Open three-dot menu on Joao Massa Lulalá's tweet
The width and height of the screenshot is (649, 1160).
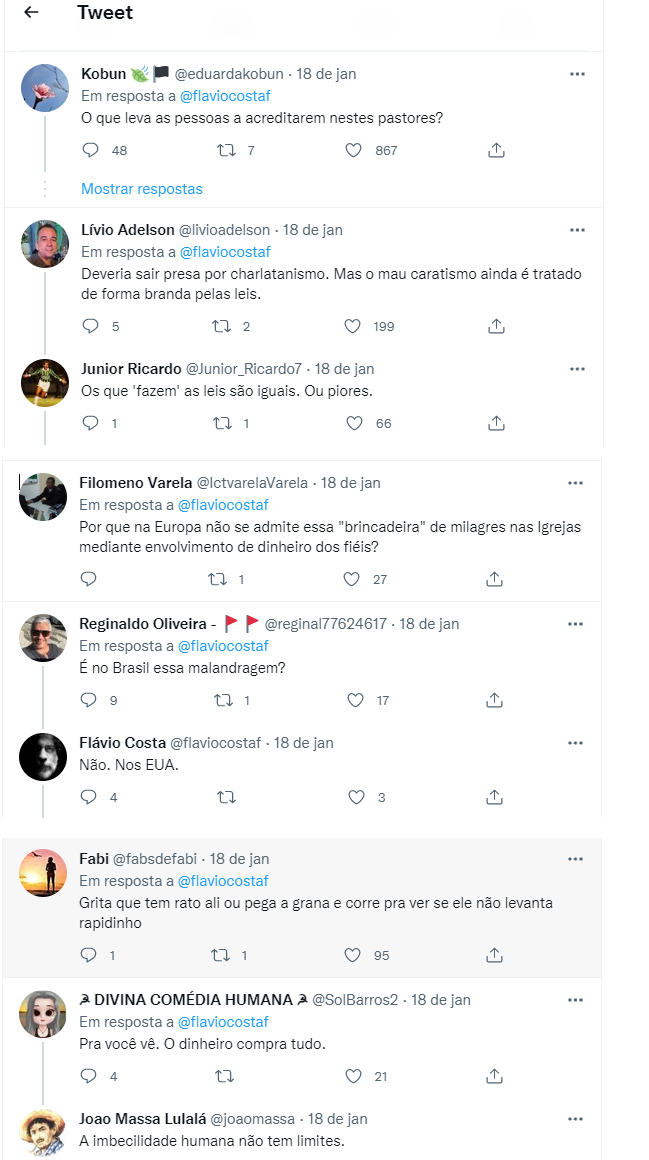point(575,1119)
